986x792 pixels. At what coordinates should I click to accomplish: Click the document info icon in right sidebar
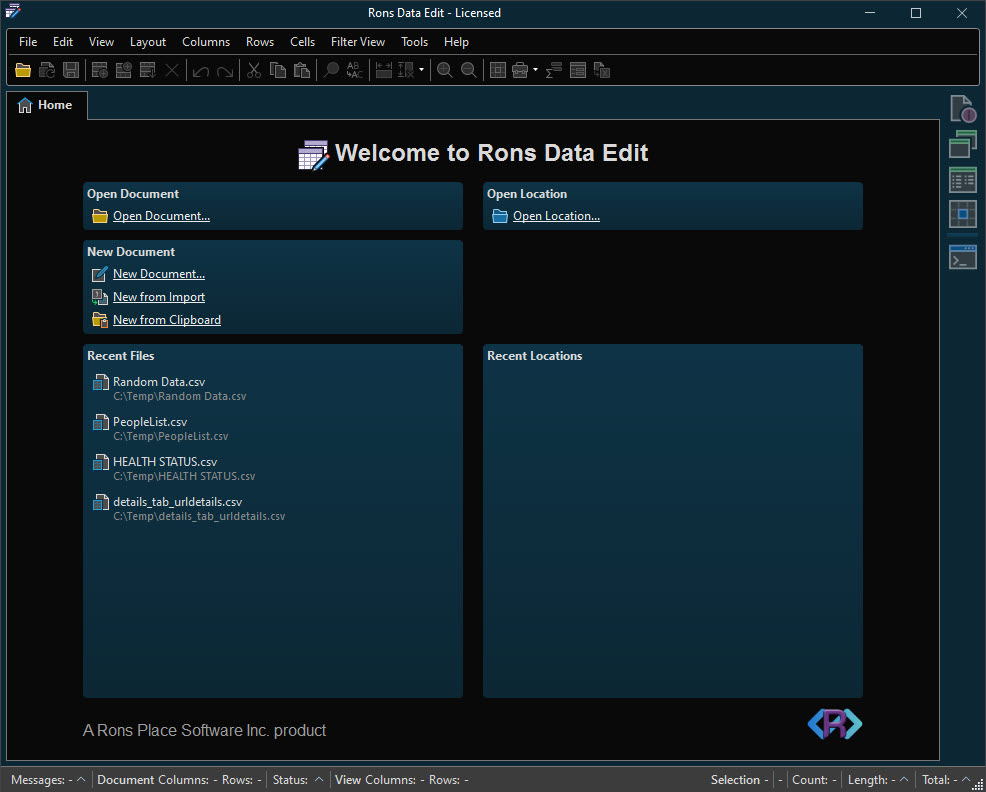point(962,108)
